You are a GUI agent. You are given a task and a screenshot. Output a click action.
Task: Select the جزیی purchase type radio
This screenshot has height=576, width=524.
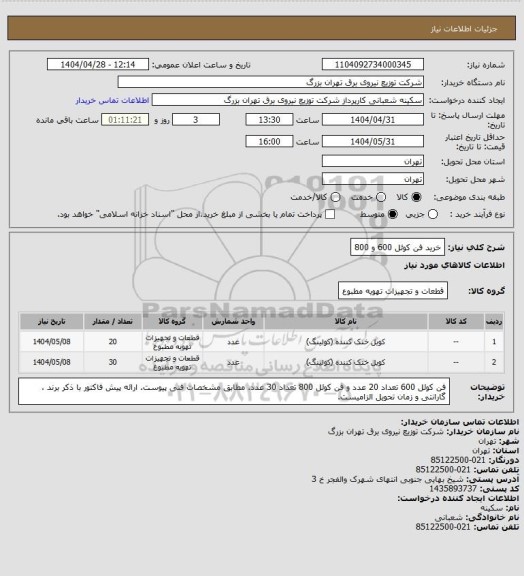pos(433,214)
